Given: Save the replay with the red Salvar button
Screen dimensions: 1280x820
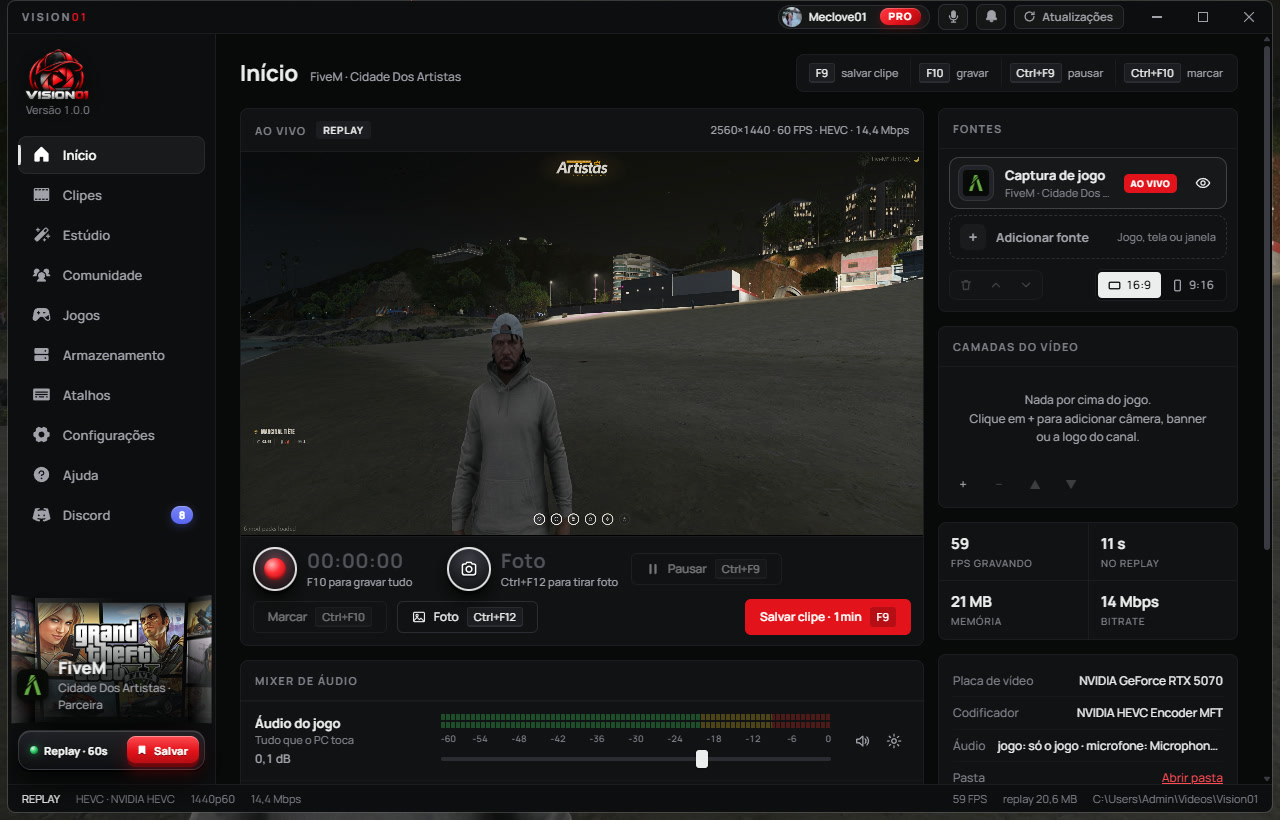Looking at the screenshot, I should pyautogui.click(x=163, y=751).
